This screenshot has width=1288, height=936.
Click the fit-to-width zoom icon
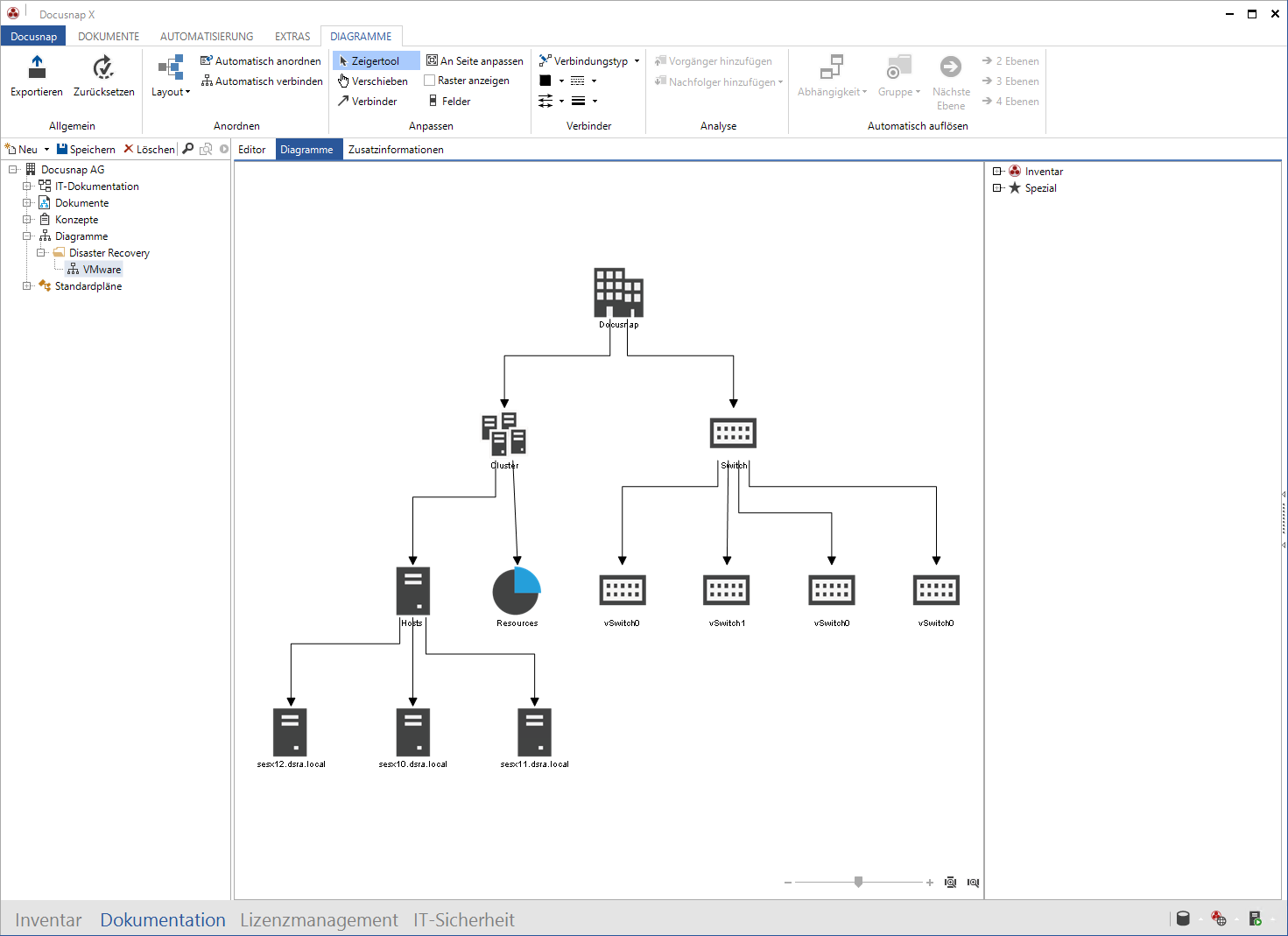tap(973, 883)
